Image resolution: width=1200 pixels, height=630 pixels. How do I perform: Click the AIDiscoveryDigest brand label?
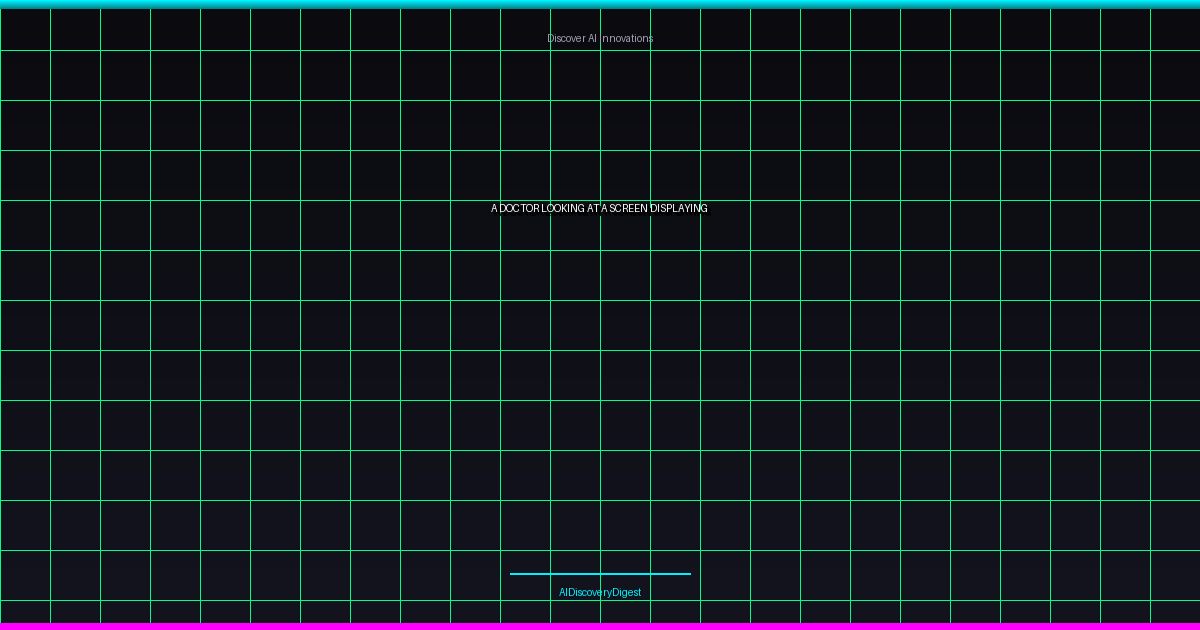point(600,592)
